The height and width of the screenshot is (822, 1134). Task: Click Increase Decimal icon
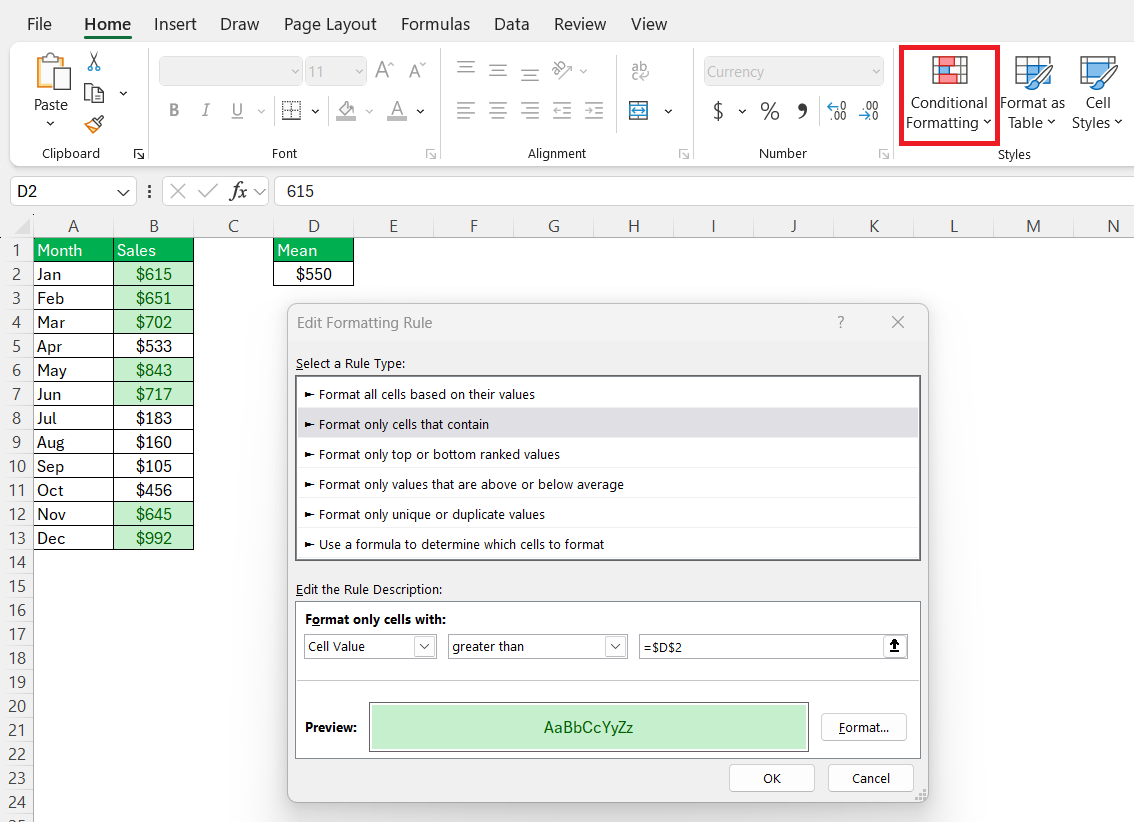[837, 111]
